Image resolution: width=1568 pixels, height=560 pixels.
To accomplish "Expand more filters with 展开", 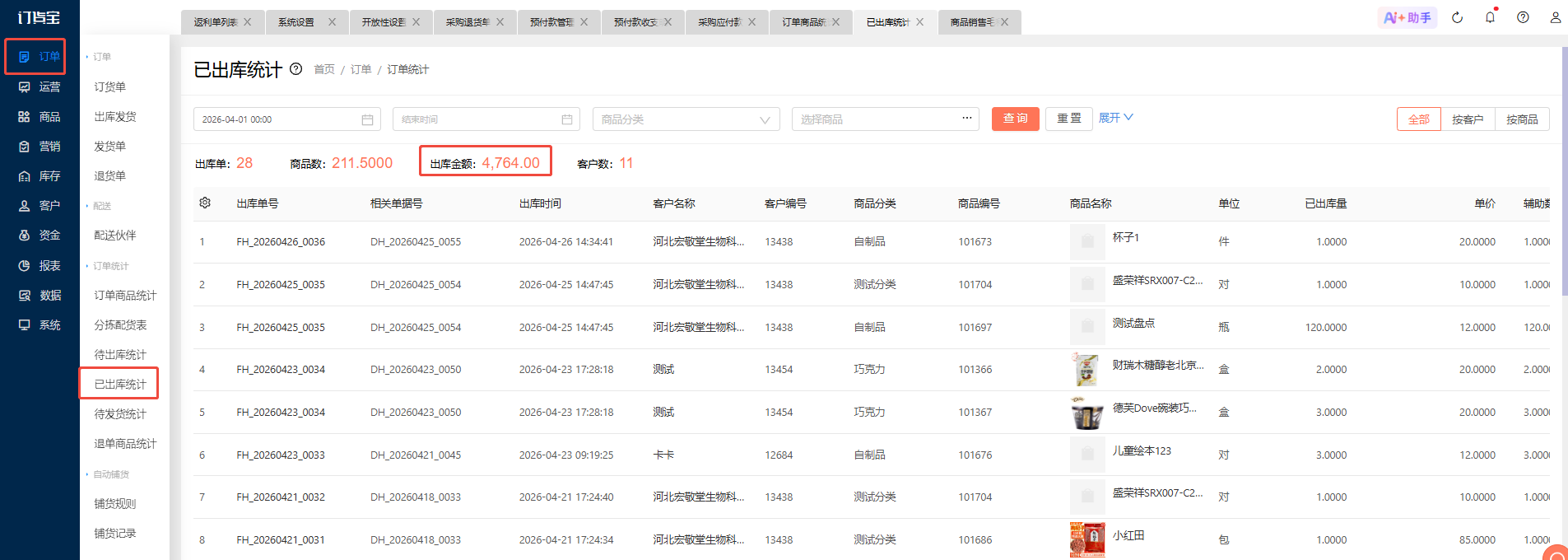I will click(x=1116, y=118).
